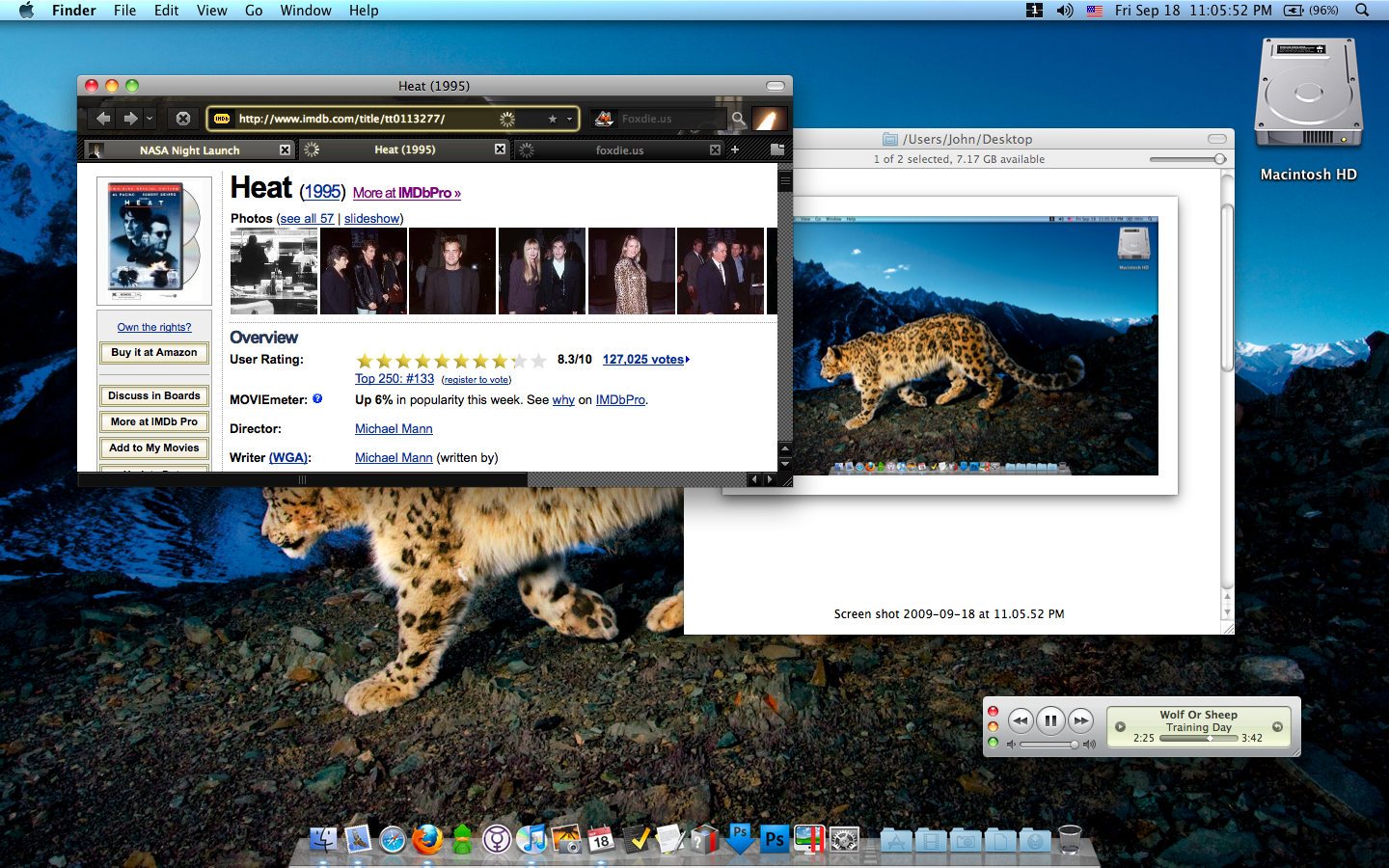Viewport: 1389px width, 868px height.
Task: Open the photo slideshow link
Action: (x=372, y=219)
